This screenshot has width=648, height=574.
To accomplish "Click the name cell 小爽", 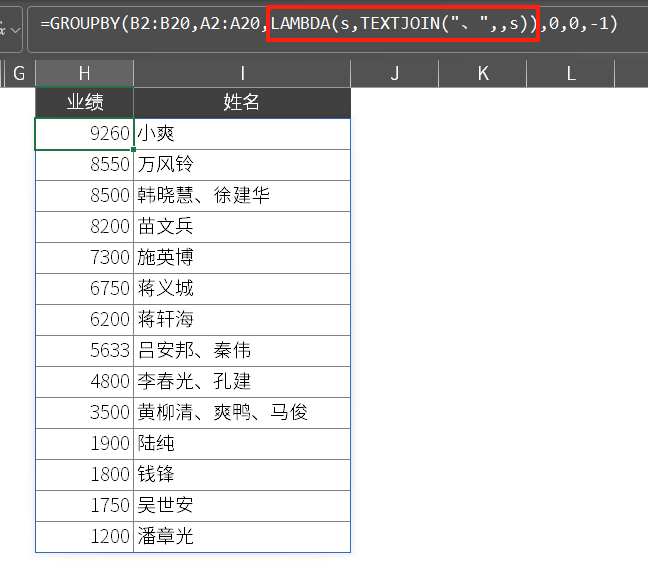I will click(242, 134).
